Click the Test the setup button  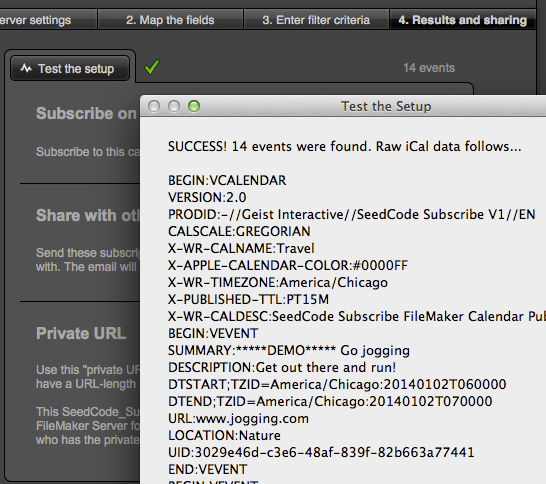(x=70, y=68)
